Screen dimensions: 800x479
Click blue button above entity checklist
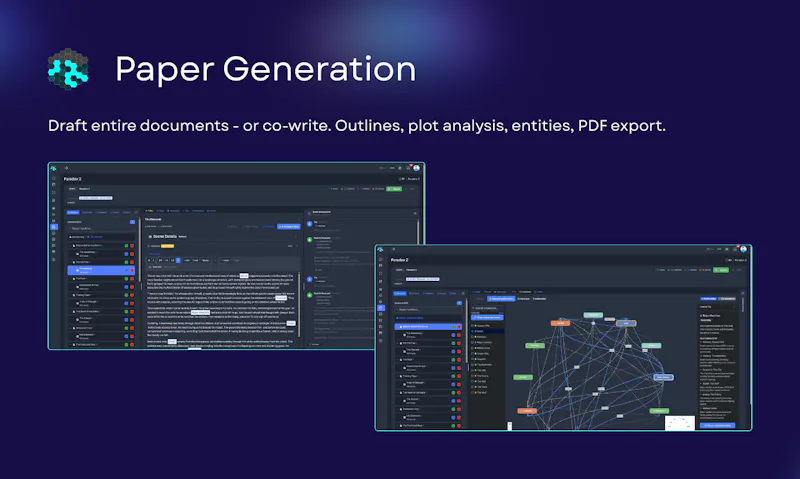pos(487,317)
